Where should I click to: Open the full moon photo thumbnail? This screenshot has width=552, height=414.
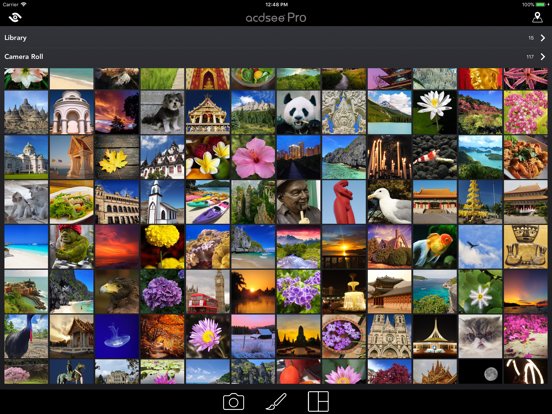pyautogui.click(x=480, y=371)
